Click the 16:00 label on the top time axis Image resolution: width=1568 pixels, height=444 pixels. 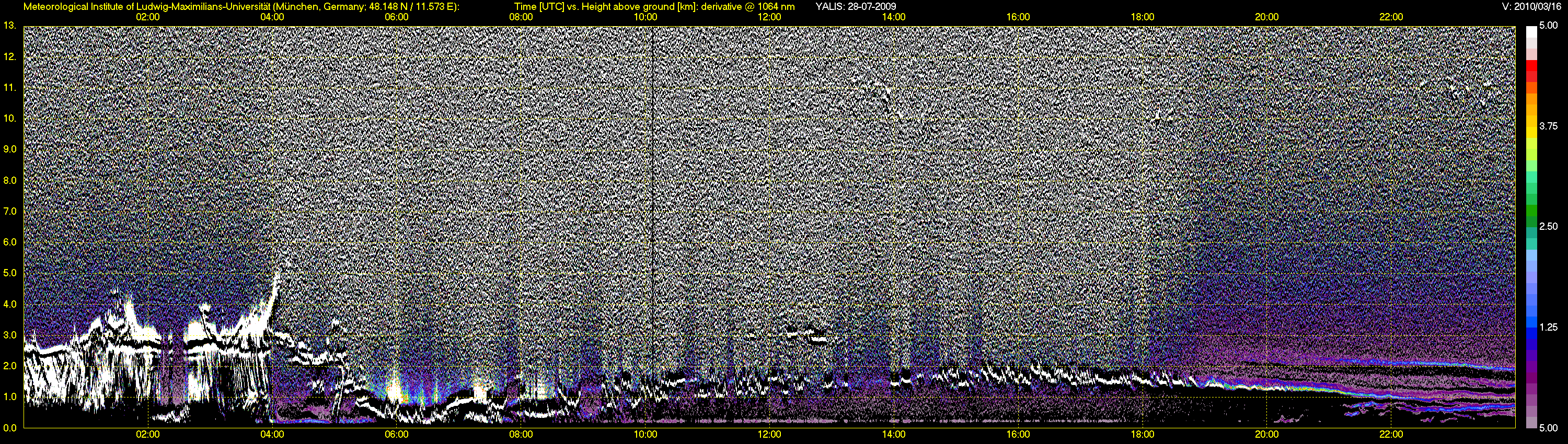tap(1018, 17)
